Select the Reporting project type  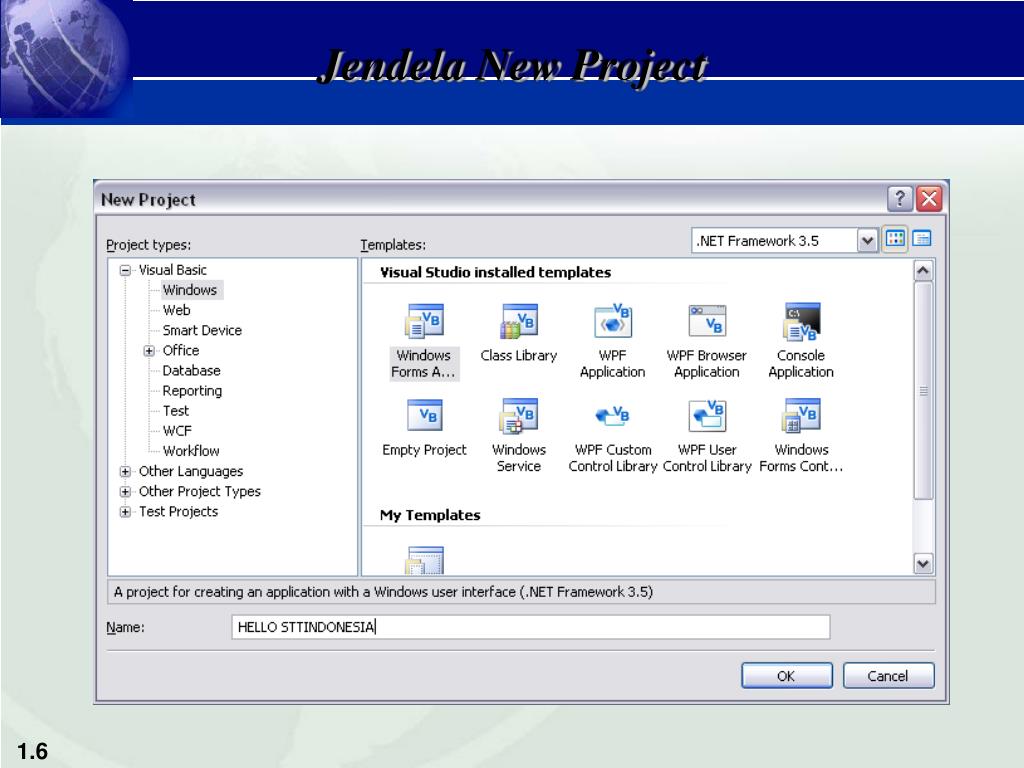tap(192, 391)
